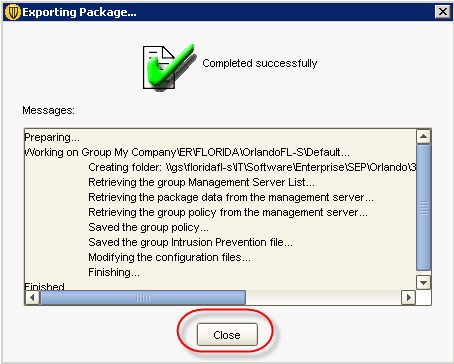Select the "Modifying the configuration files" line
The image size is (454, 364).
pos(169,257)
